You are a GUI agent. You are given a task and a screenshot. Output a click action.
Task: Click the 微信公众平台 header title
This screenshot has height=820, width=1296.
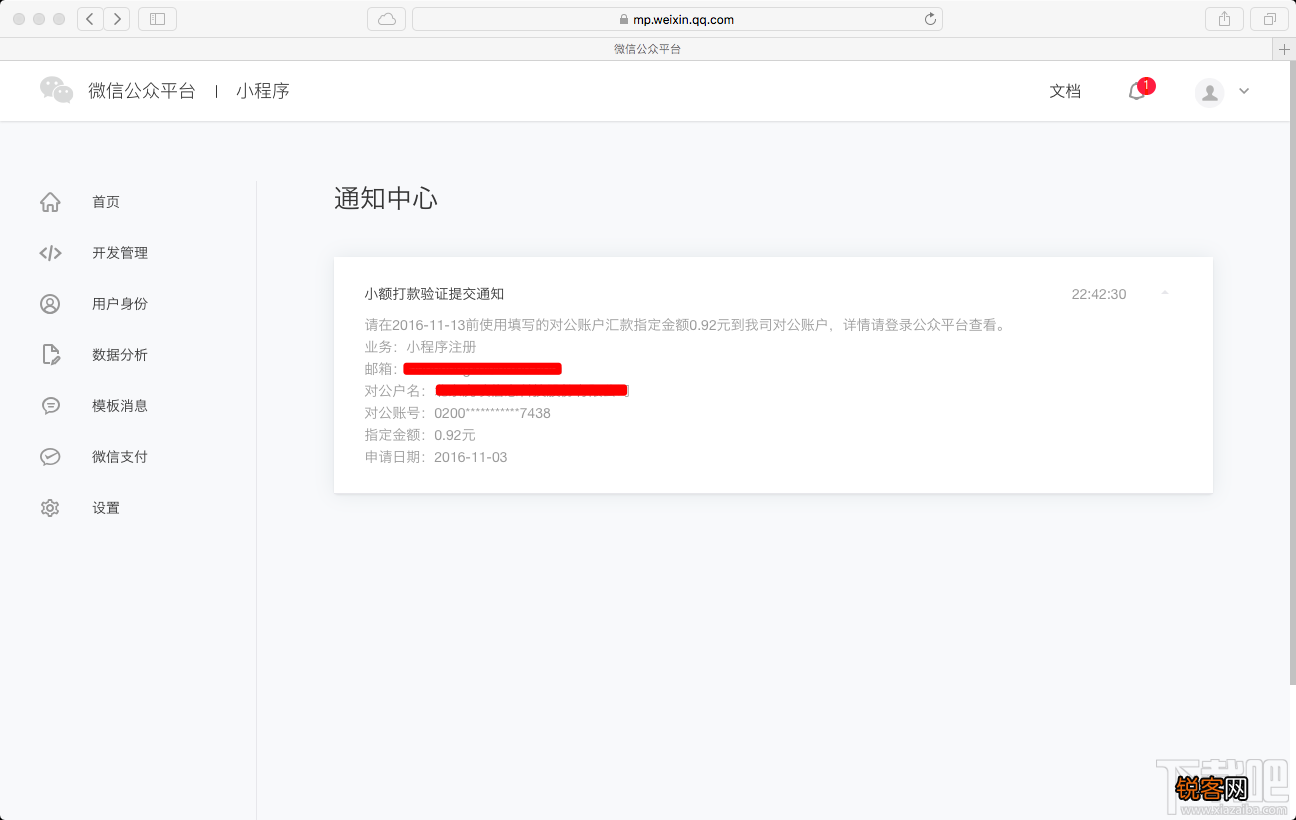pos(142,90)
